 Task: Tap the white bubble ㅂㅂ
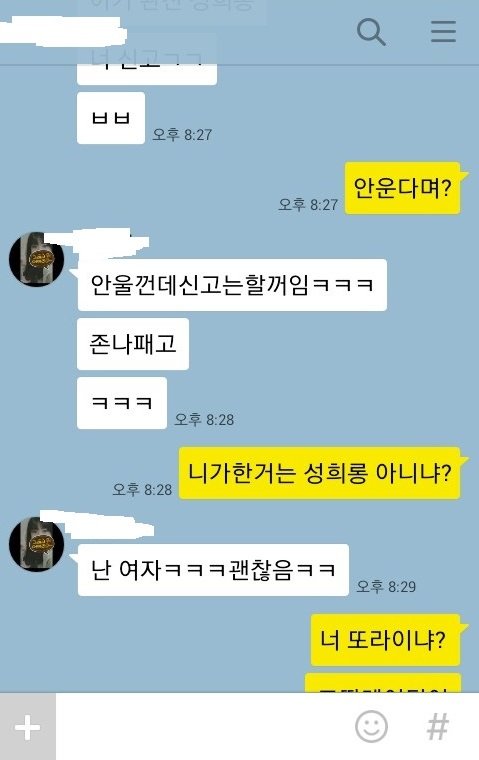pyautogui.click(x=111, y=118)
